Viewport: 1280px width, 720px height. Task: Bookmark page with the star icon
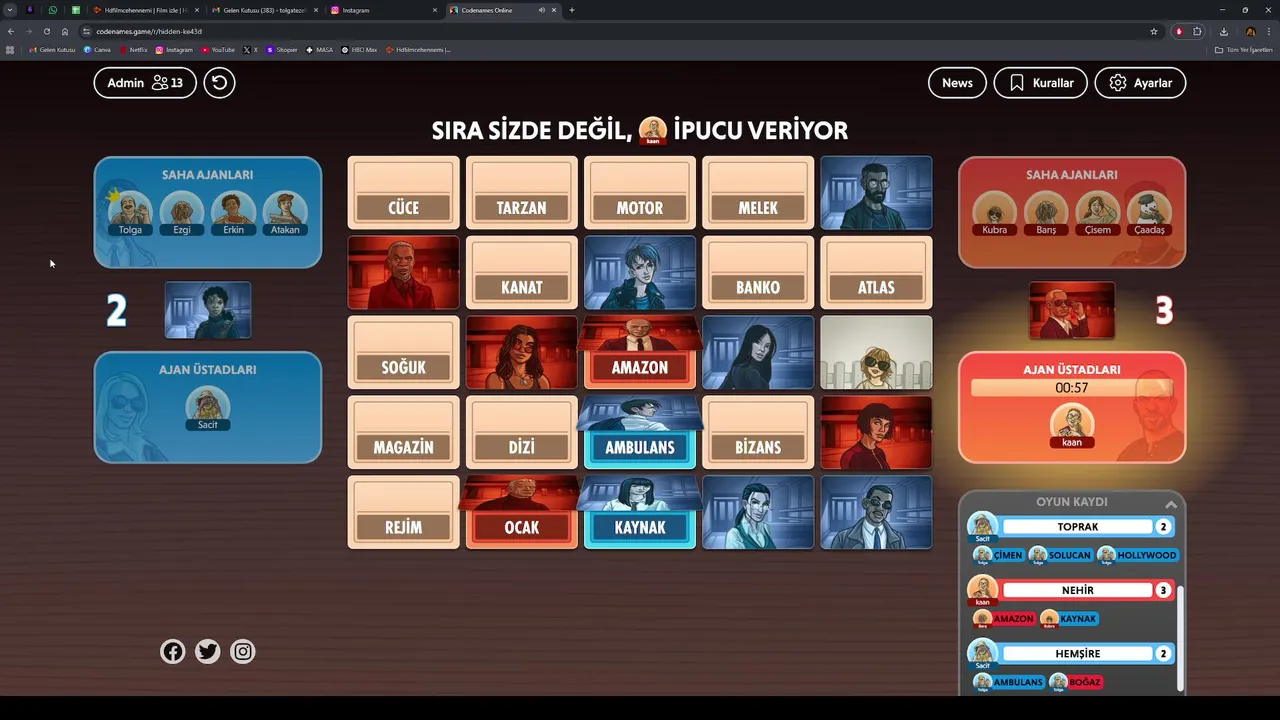point(1154,31)
